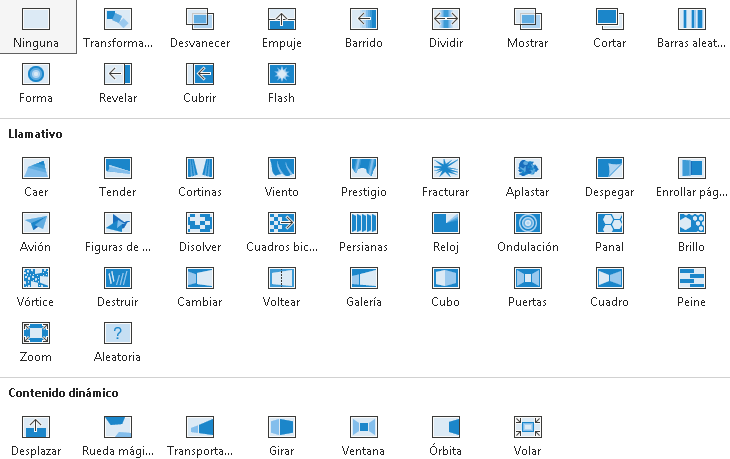The width and height of the screenshot is (730, 459).
Task: Pick the Avión transition effect
Action: 36,232
